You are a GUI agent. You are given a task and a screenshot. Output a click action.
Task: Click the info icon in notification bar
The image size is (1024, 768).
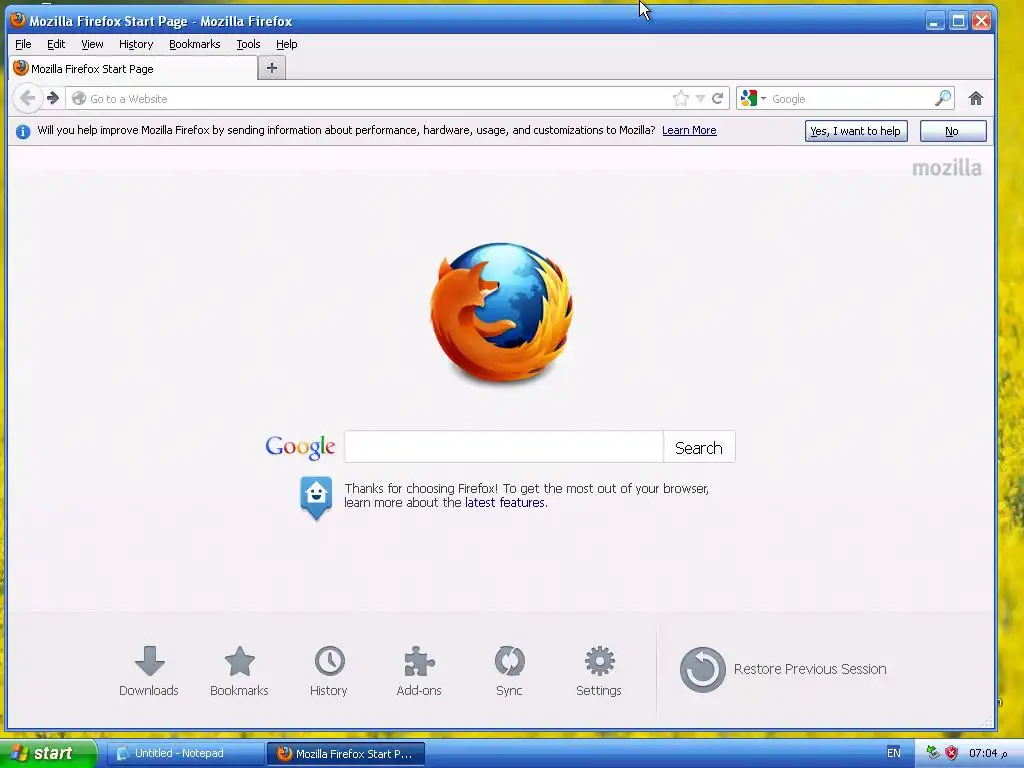pyautogui.click(x=23, y=131)
